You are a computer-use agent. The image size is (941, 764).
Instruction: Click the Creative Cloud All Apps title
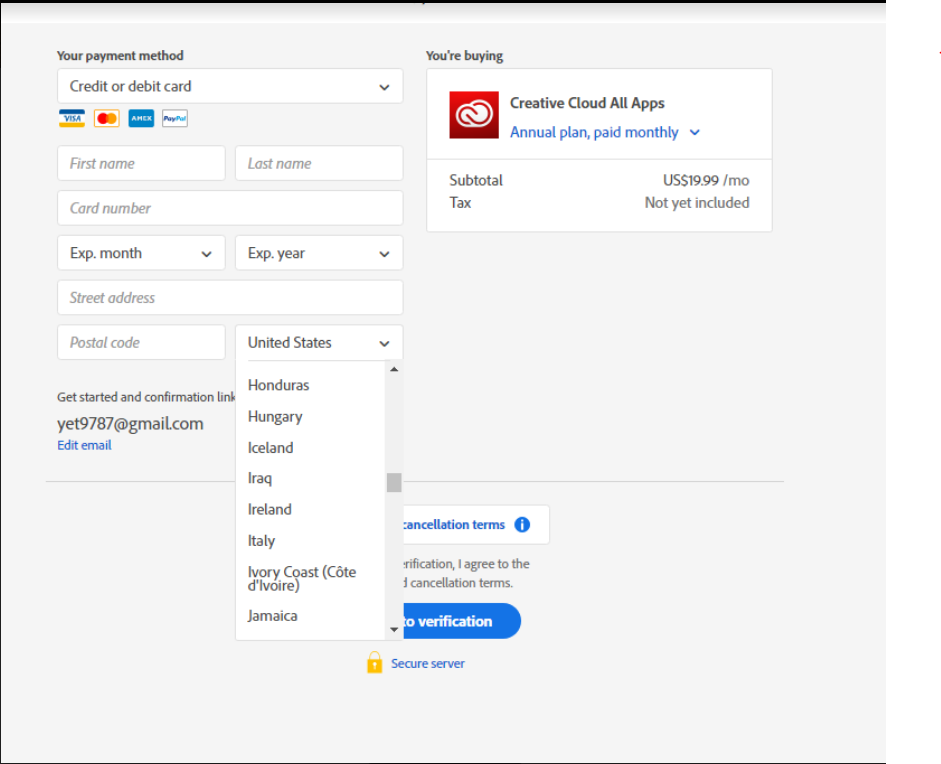point(587,103)
